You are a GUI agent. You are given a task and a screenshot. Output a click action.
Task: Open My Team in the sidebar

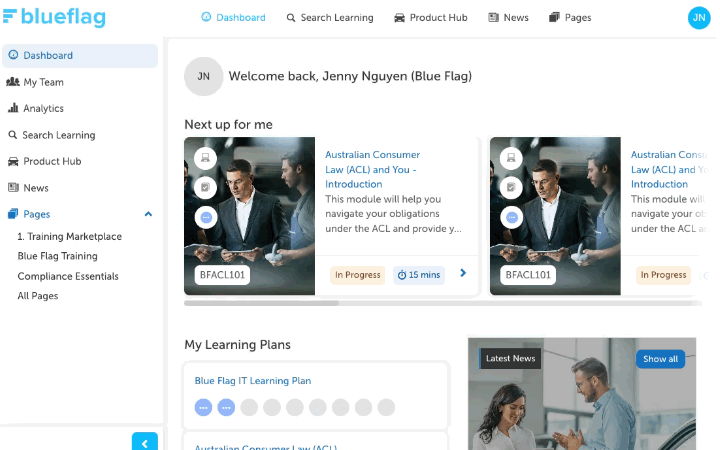click(35, 82)
